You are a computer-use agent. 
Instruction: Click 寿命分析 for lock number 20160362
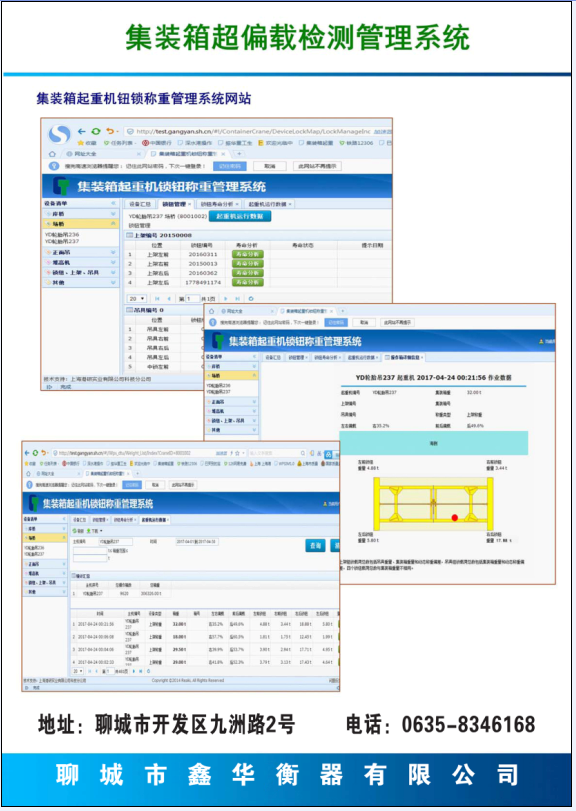(x=248, y=273)
